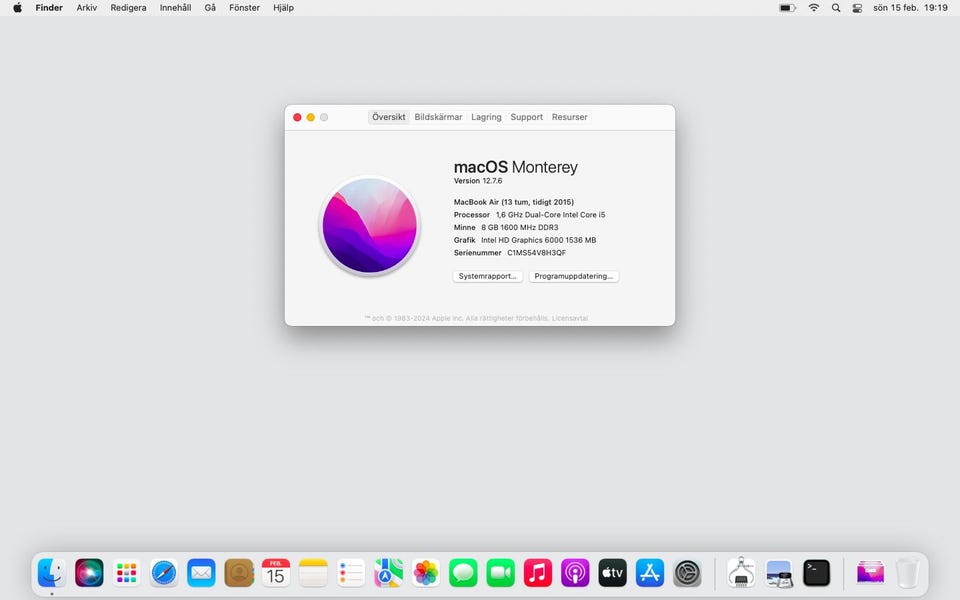Viewport: 960px width, 600px height.
Task: Click the Licensavtal link
Action: click(x=570, y=318)
